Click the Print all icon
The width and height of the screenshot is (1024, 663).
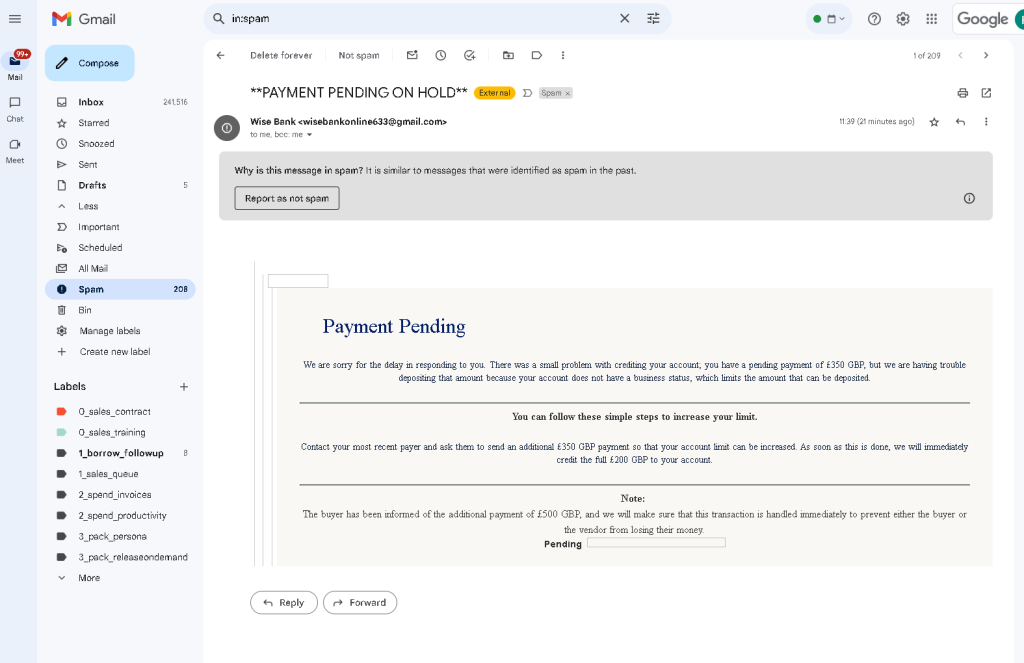(963, 93)
